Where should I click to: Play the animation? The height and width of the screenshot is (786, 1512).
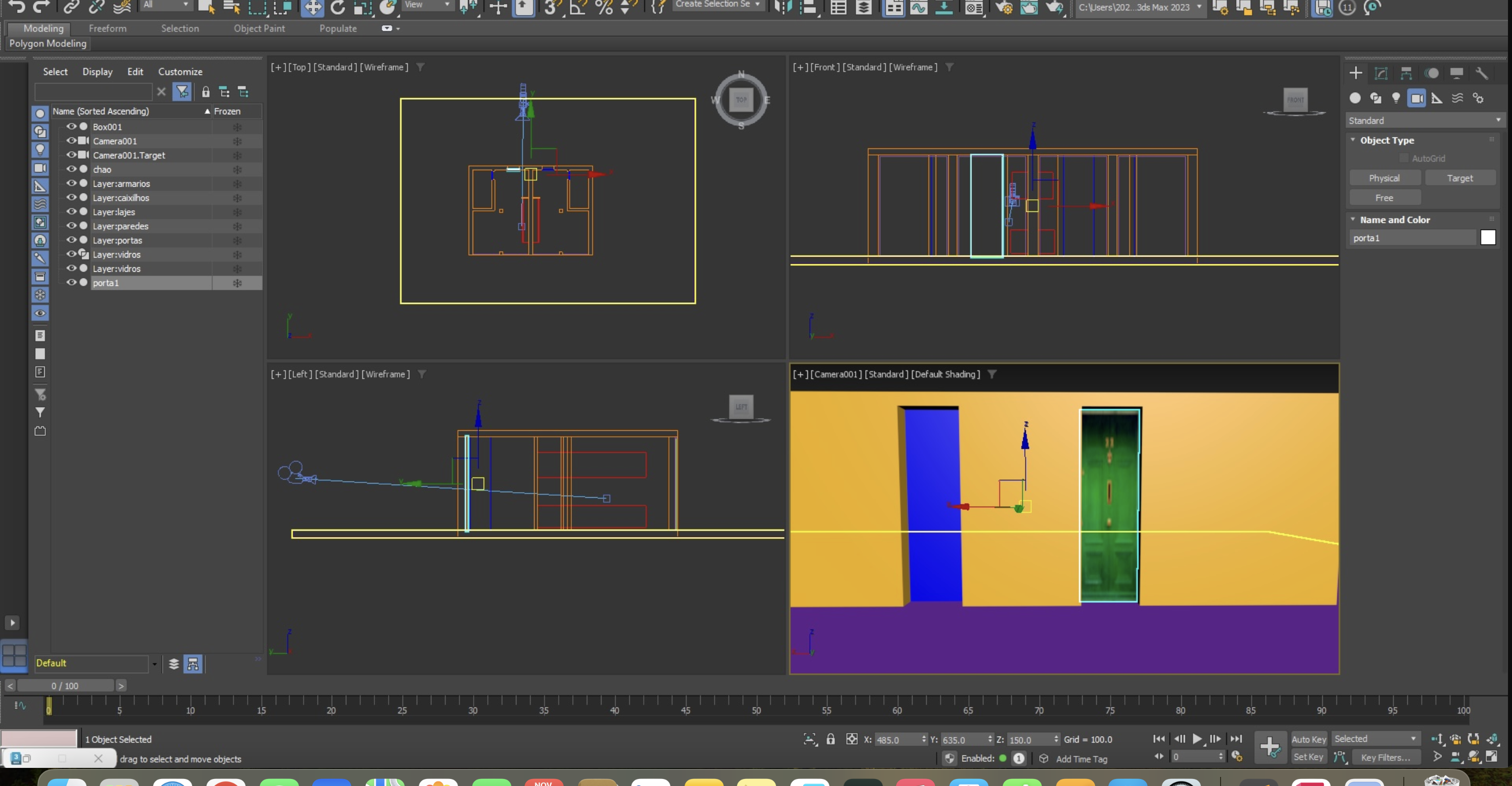[x=1197, y=739]
